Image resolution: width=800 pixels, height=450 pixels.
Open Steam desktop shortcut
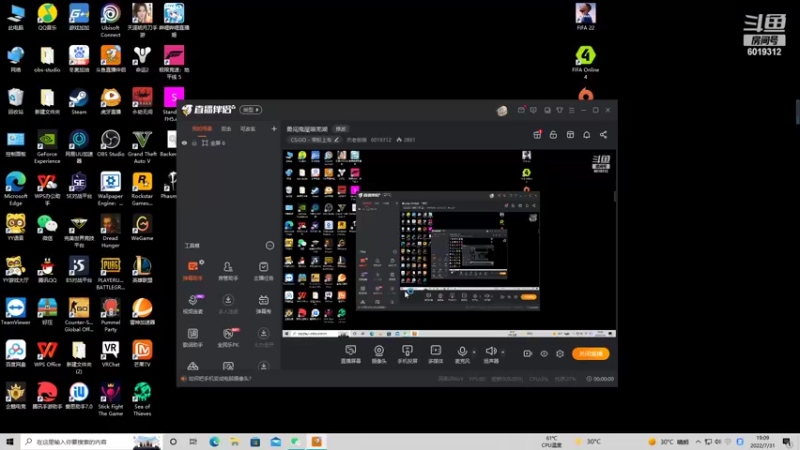click(79, 101)
